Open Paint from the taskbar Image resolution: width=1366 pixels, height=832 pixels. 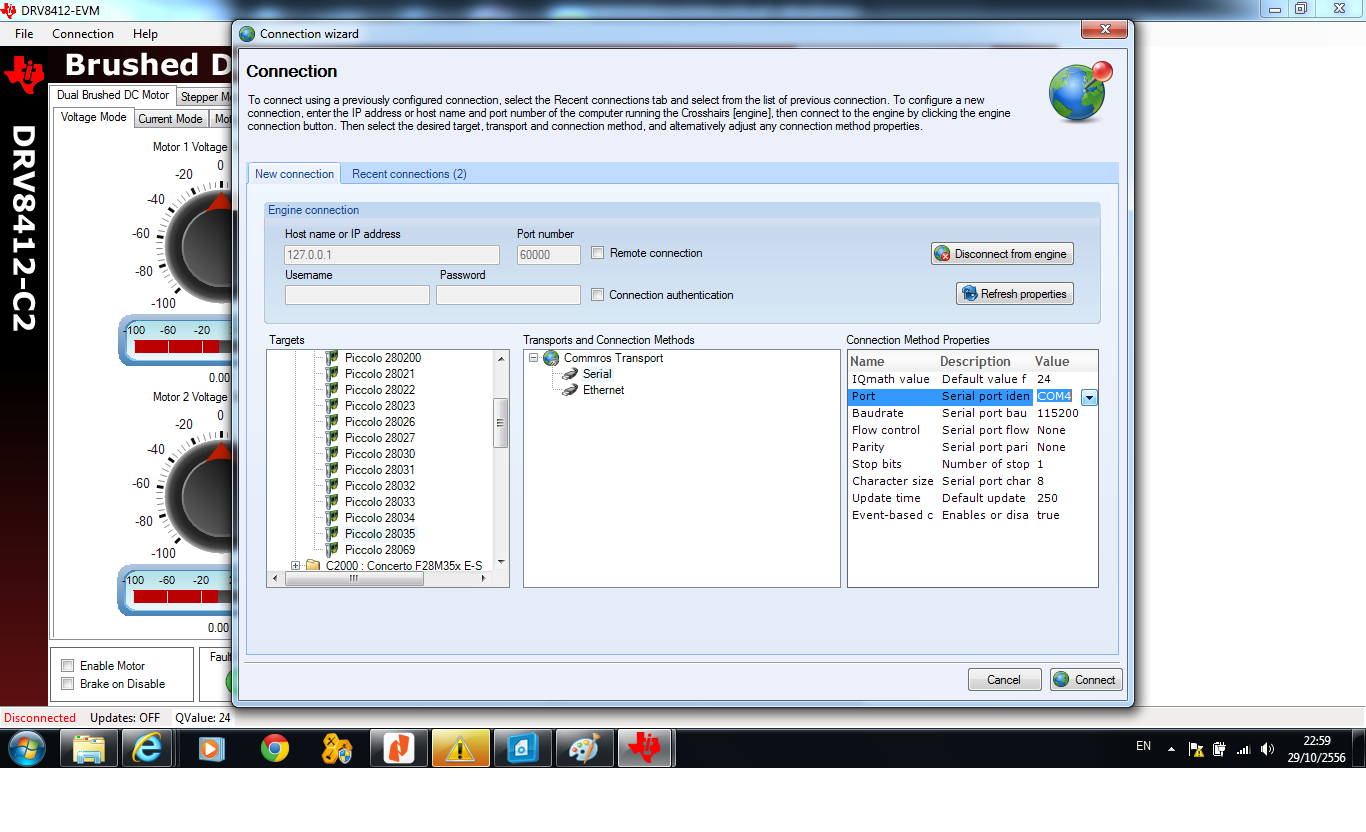tap(583, 748)
